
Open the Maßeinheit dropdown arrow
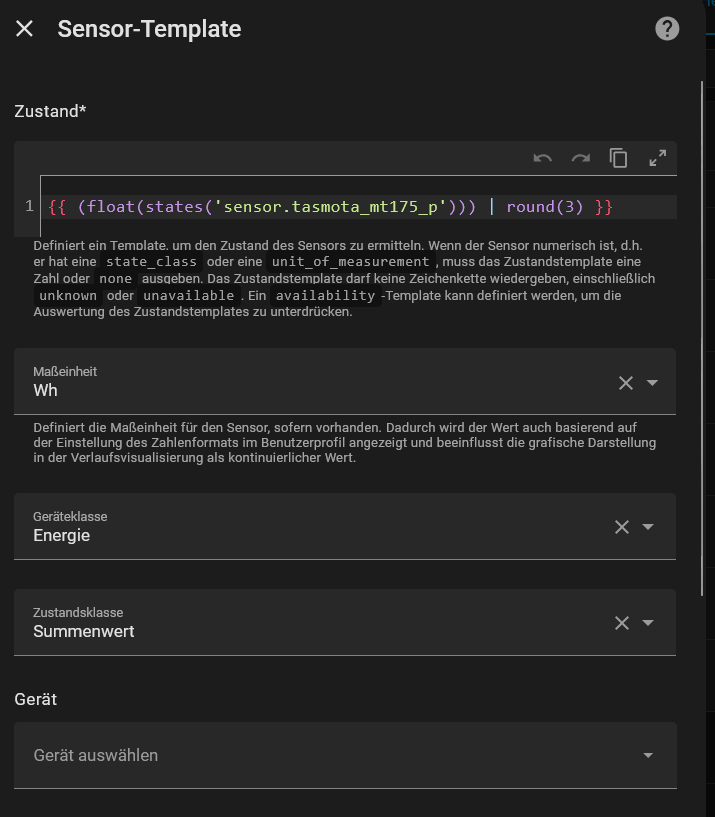coord(653,383)
